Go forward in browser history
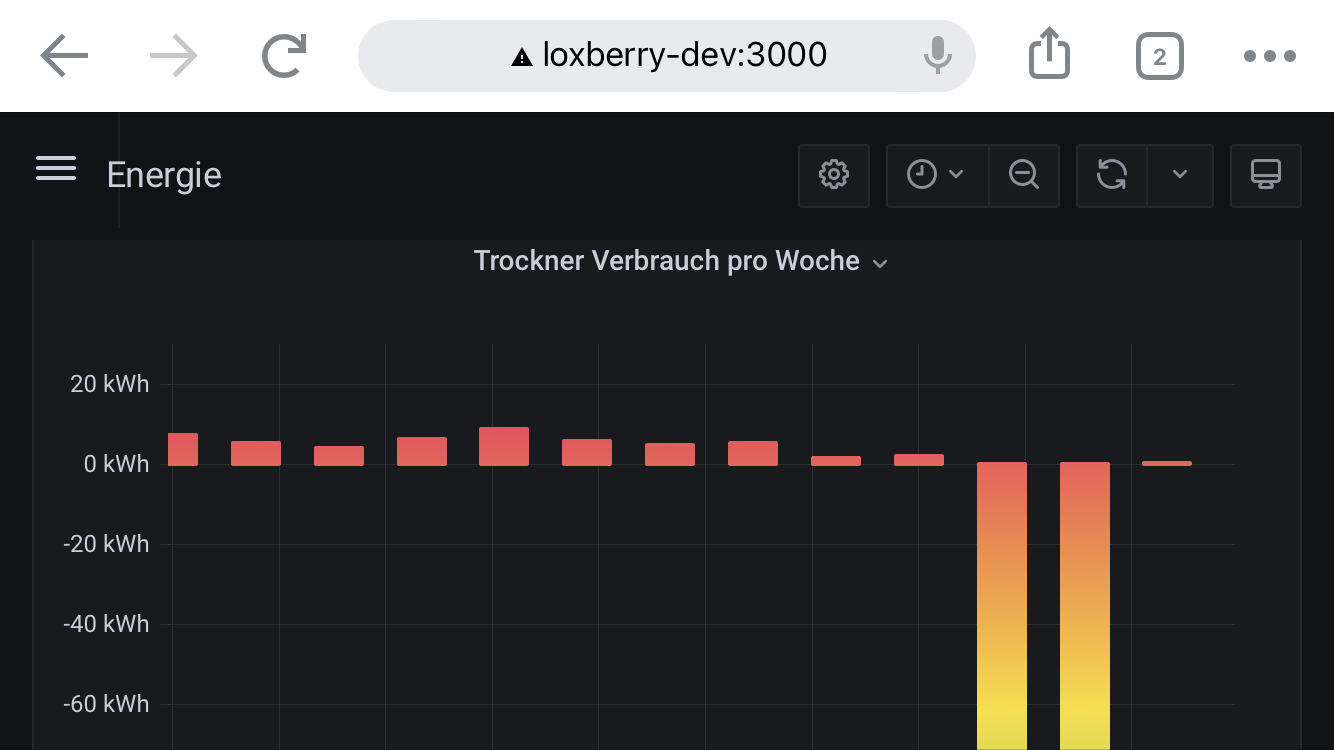This screenshot has height=750, width=1334. [x=174, y=56]
